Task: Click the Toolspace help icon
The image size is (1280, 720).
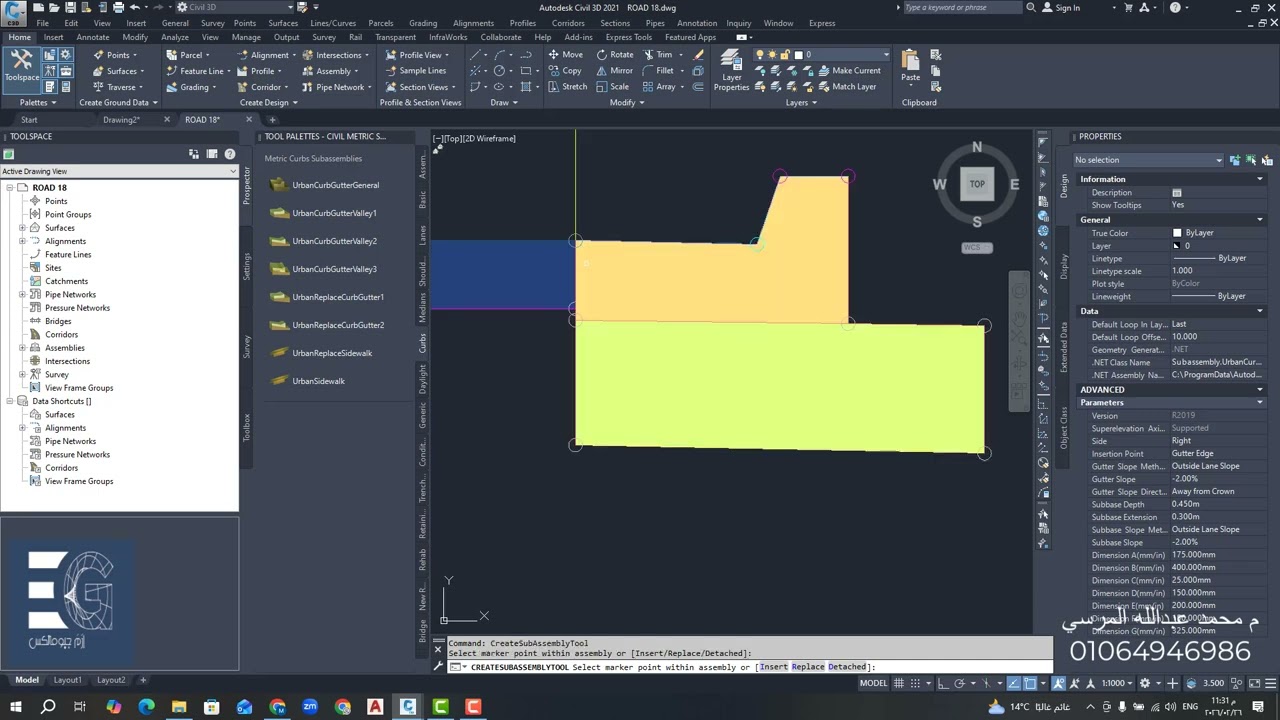Action: coord(230,154)
